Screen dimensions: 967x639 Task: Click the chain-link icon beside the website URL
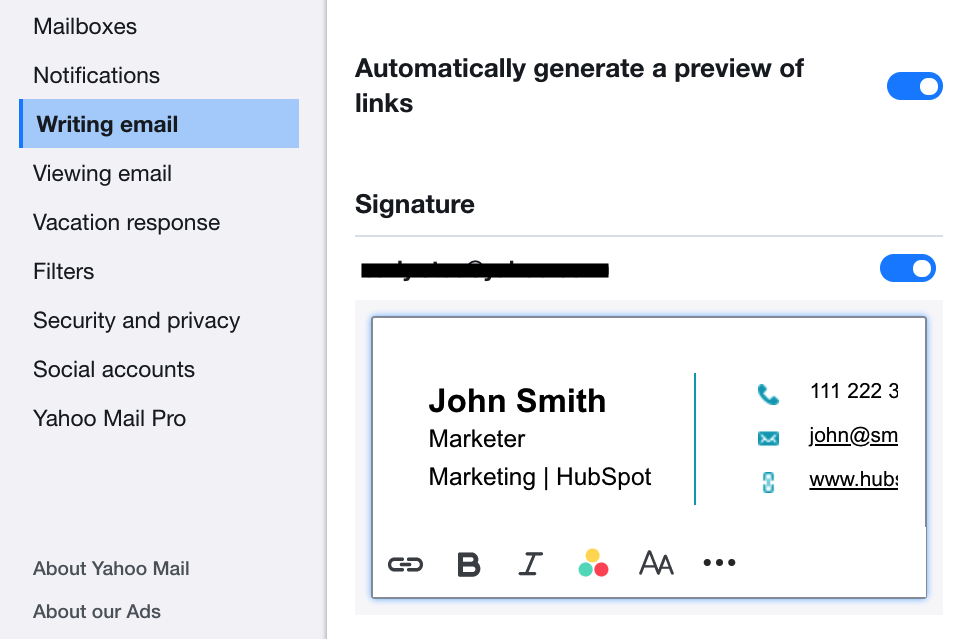coord(768,481)
